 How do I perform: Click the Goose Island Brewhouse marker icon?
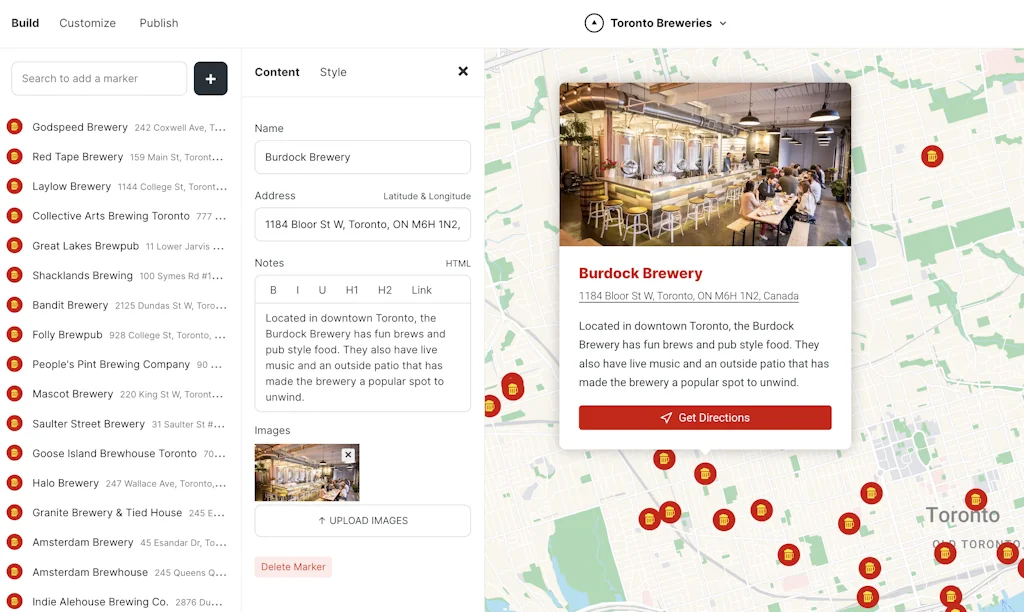(14, 453)
